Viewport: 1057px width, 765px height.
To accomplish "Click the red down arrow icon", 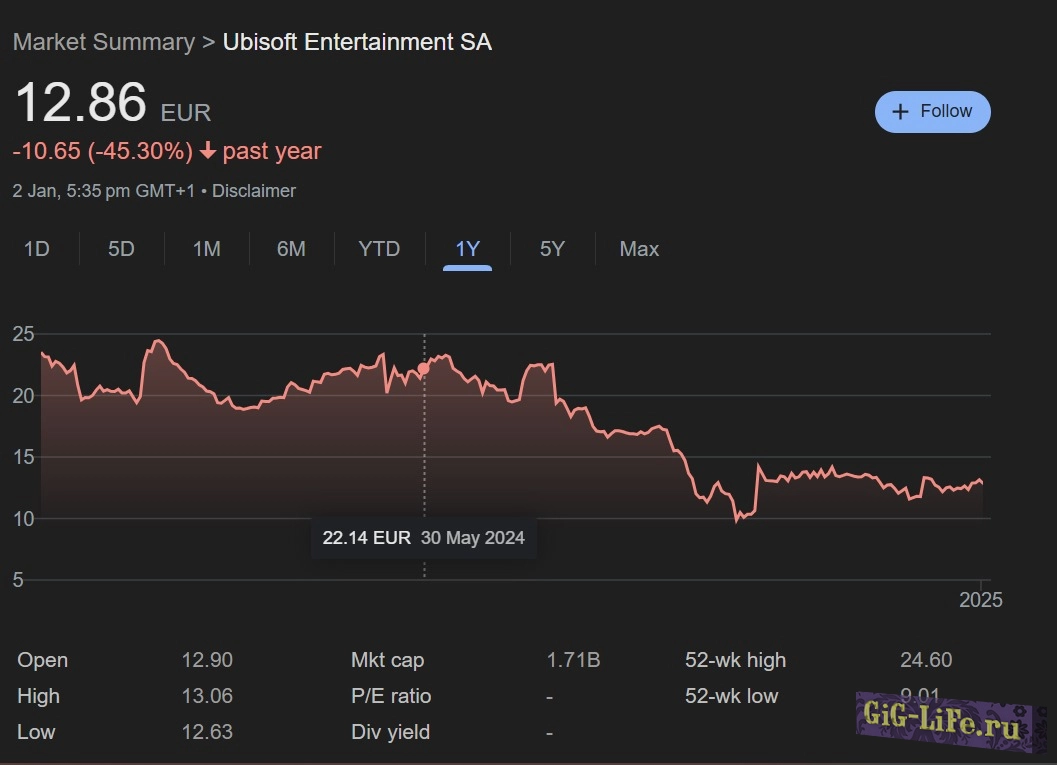I will 208,152.
